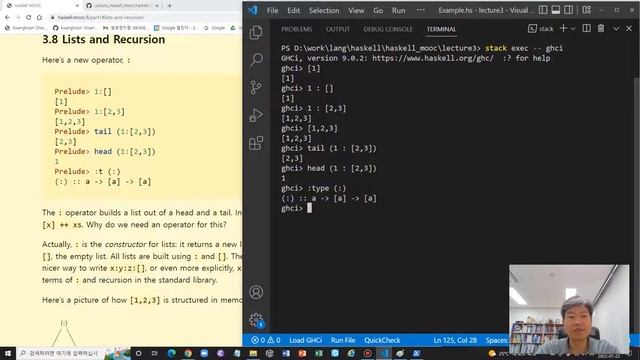
Task: Open a new browser tab
Action: pyautogui.click(x=169, y=6)
